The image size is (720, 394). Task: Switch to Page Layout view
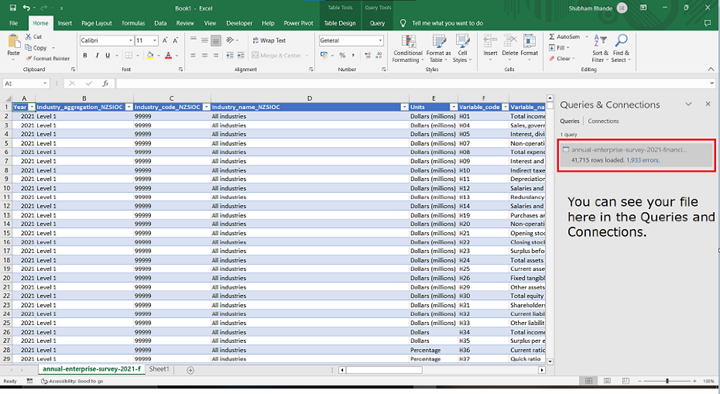(607, 381)
